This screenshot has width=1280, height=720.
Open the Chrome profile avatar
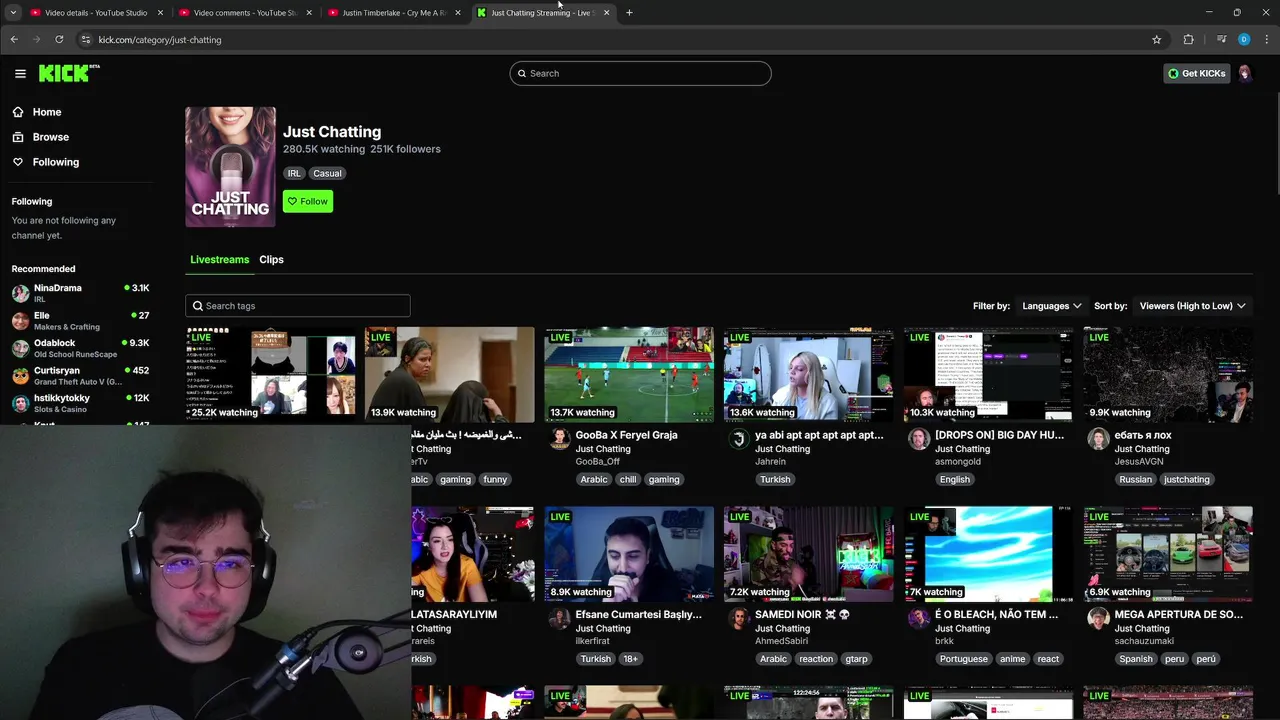[1244, 40]
